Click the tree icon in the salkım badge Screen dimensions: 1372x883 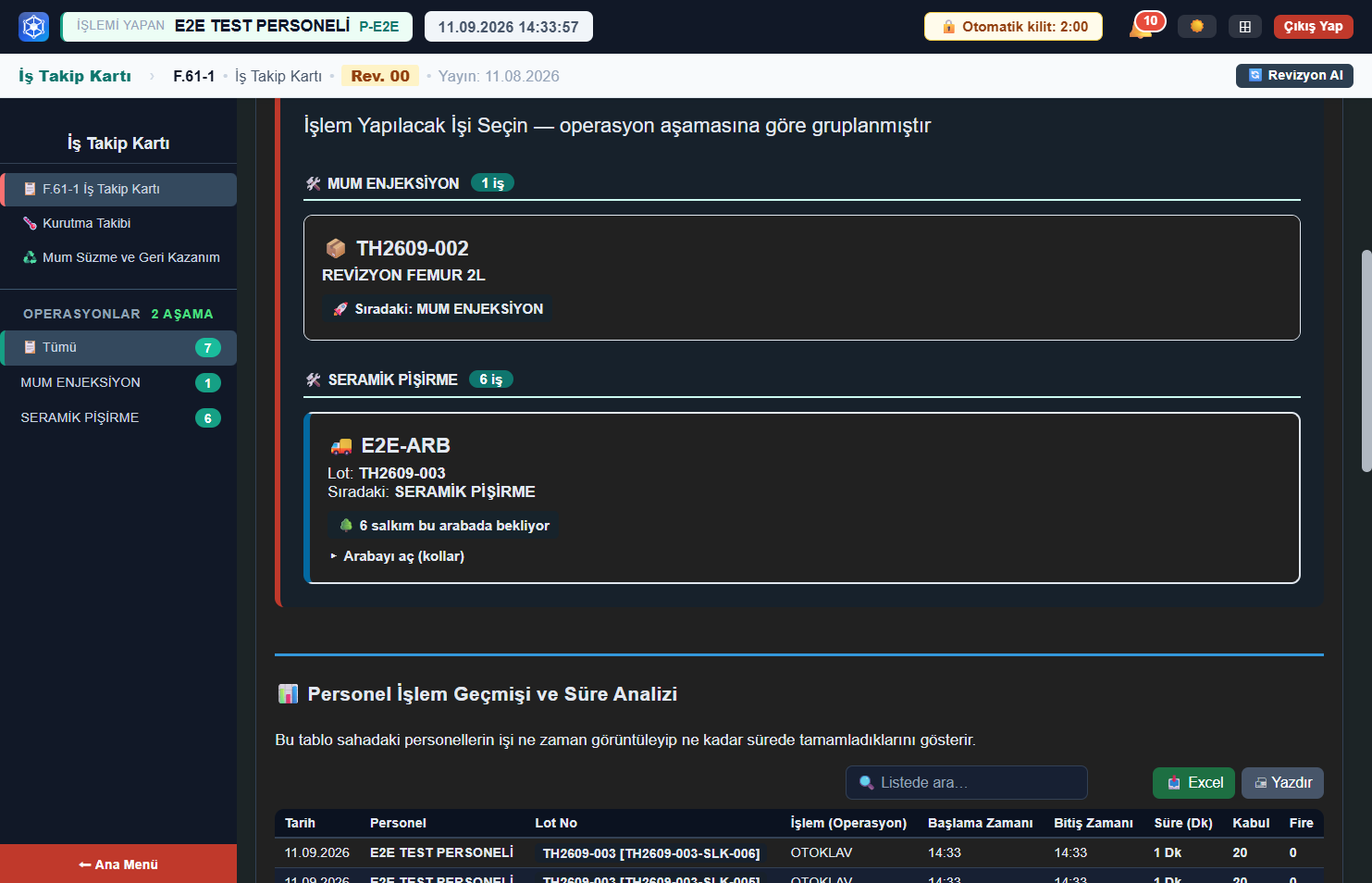point(346,525)
